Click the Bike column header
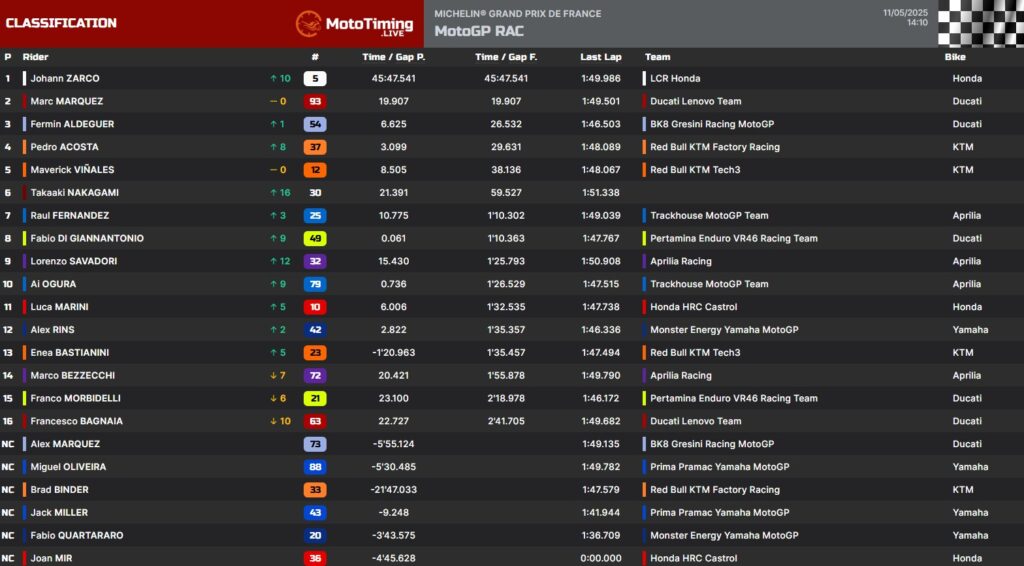The width and height of the screenshot is (1024, 566). [x=955, y=57]
